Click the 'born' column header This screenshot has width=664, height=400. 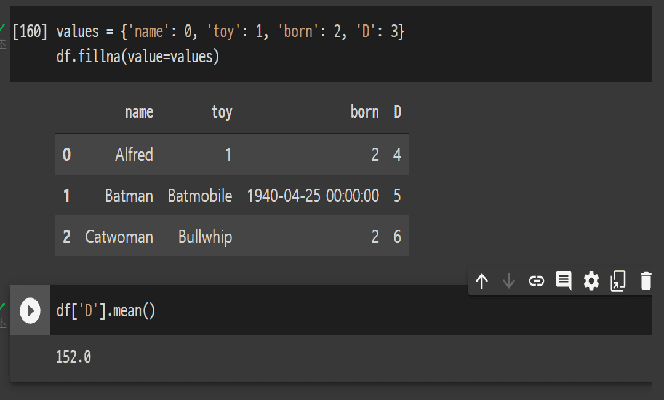[x=364, y=113]
